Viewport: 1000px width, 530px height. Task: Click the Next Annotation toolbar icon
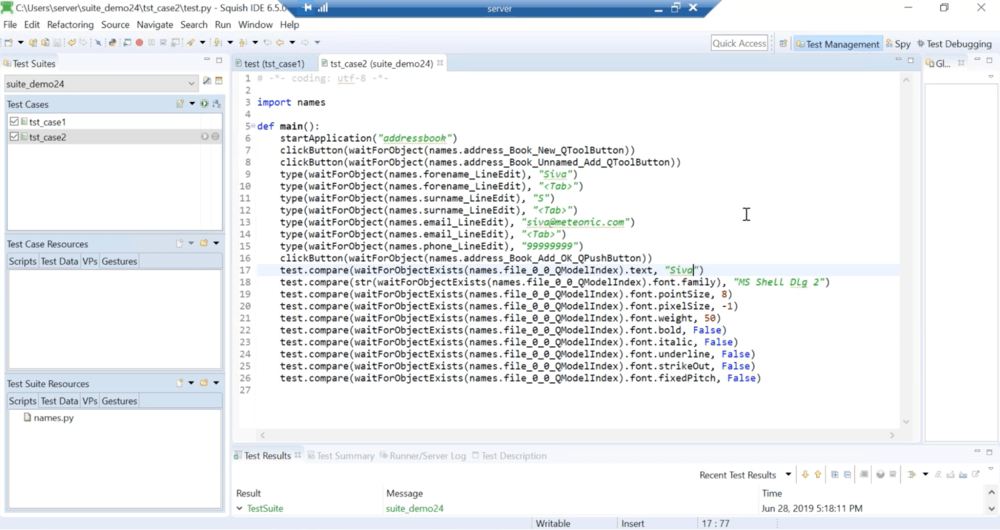[217, 43]
